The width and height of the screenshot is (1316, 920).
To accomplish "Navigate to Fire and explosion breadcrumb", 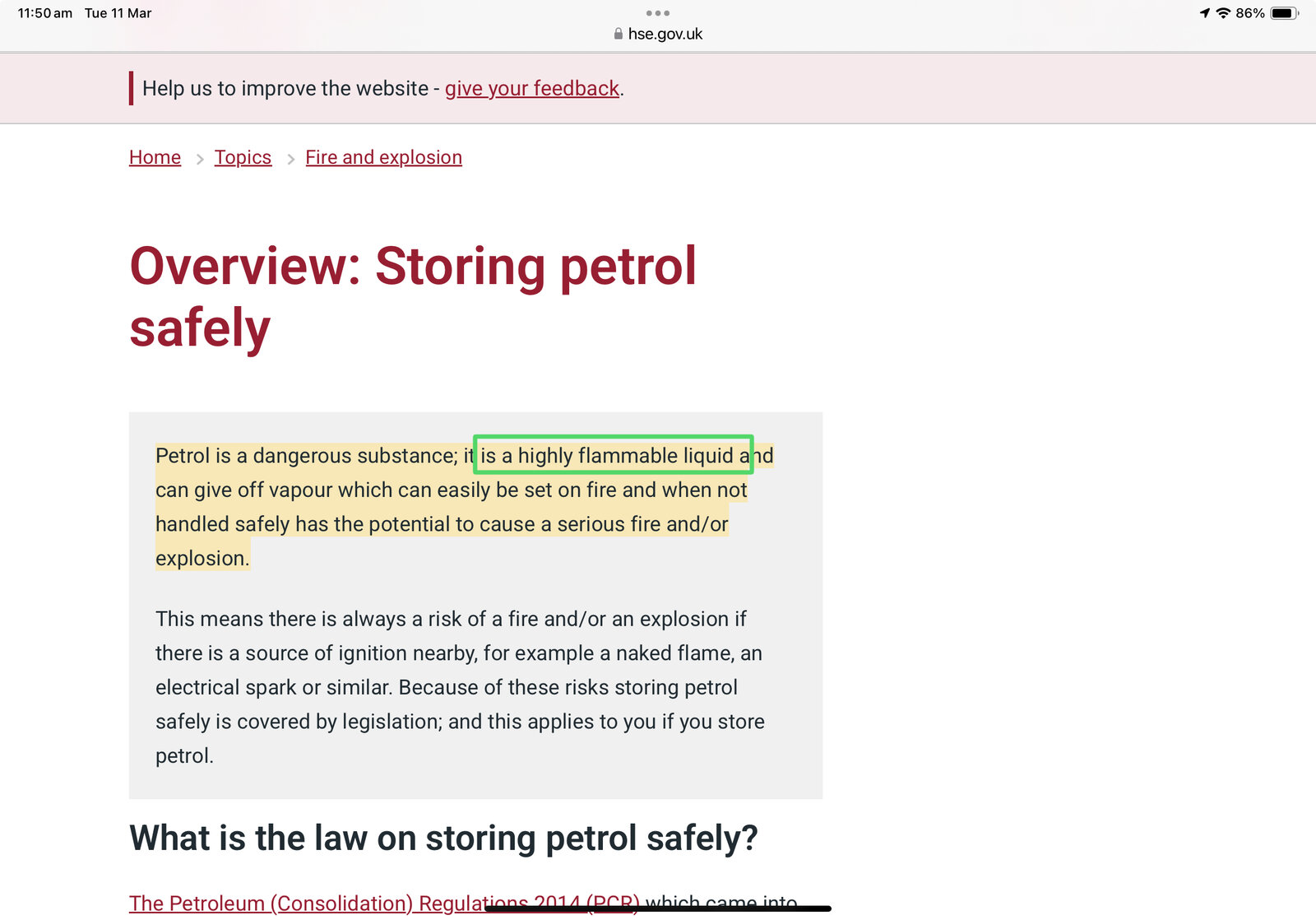I will pos(383,157).
